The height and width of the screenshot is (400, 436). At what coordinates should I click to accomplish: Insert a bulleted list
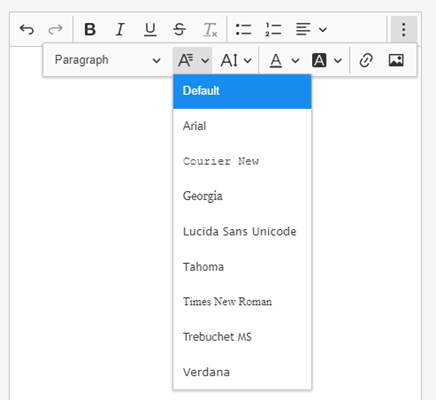pyautogui.click(x=243, y=29)
